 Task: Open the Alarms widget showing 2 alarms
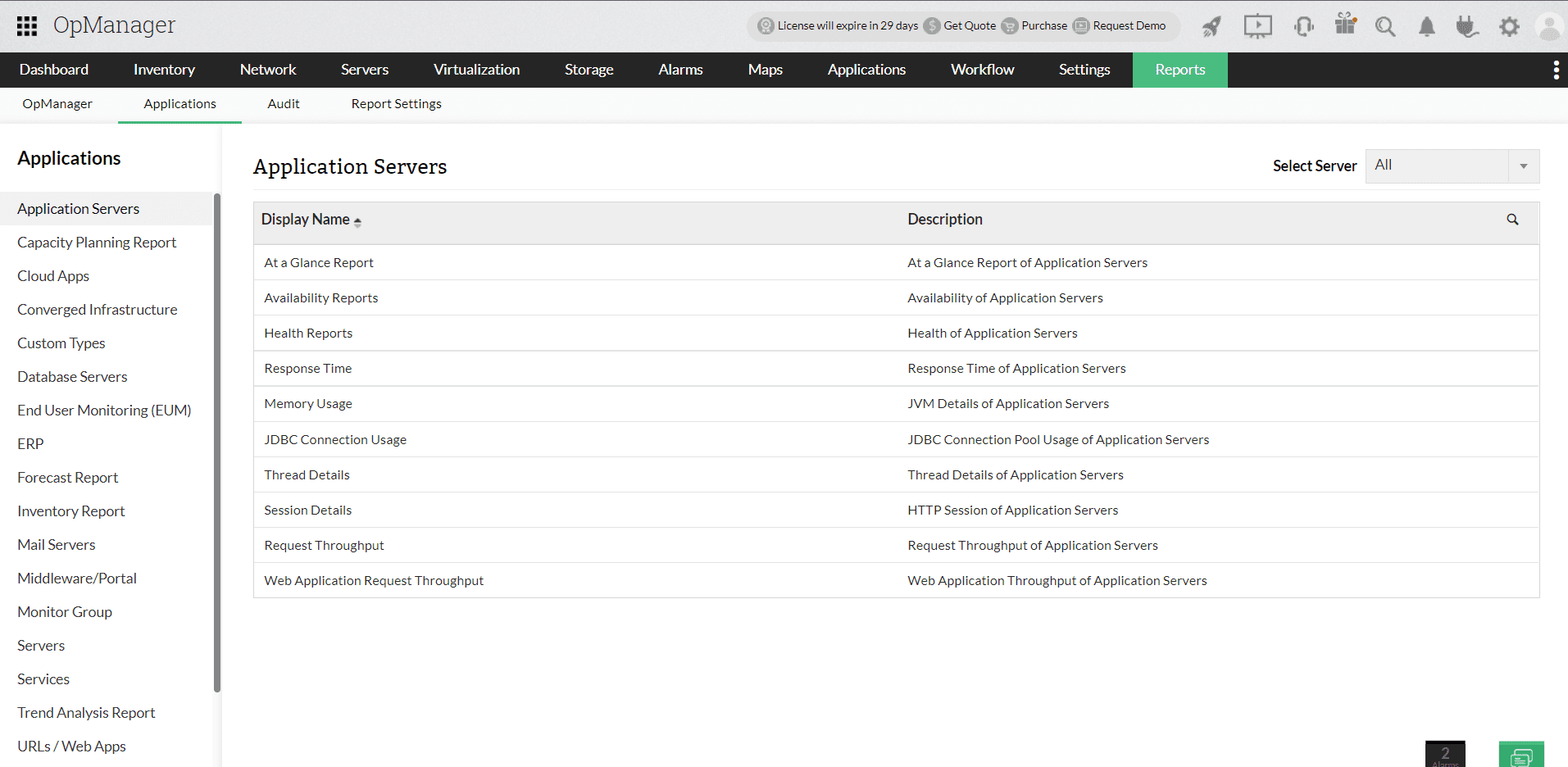click(1445, 753)
